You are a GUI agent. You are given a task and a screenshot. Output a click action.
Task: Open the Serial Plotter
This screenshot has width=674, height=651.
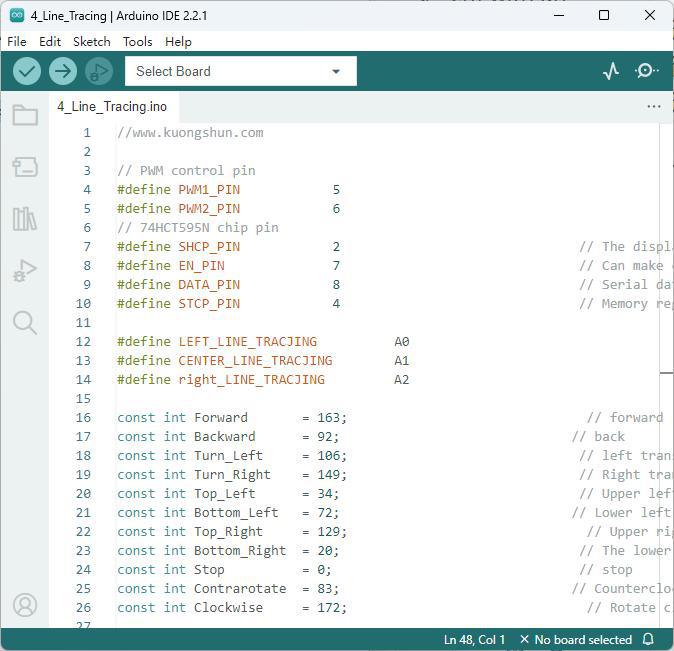point(611,71)
